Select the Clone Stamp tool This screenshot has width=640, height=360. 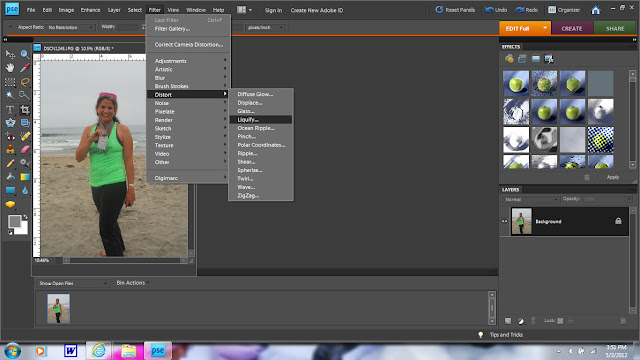(10, 150)
